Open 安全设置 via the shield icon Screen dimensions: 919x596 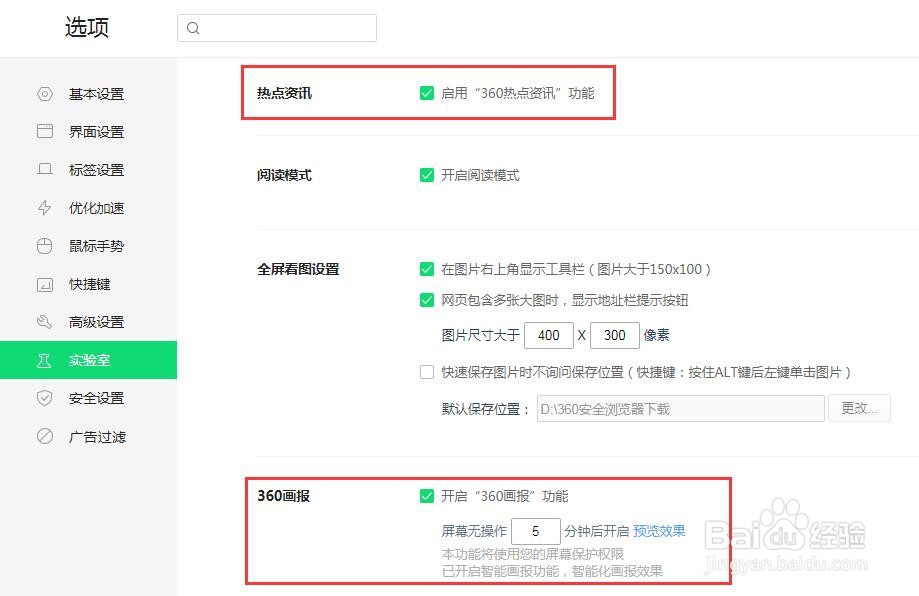tap(45, 398)
